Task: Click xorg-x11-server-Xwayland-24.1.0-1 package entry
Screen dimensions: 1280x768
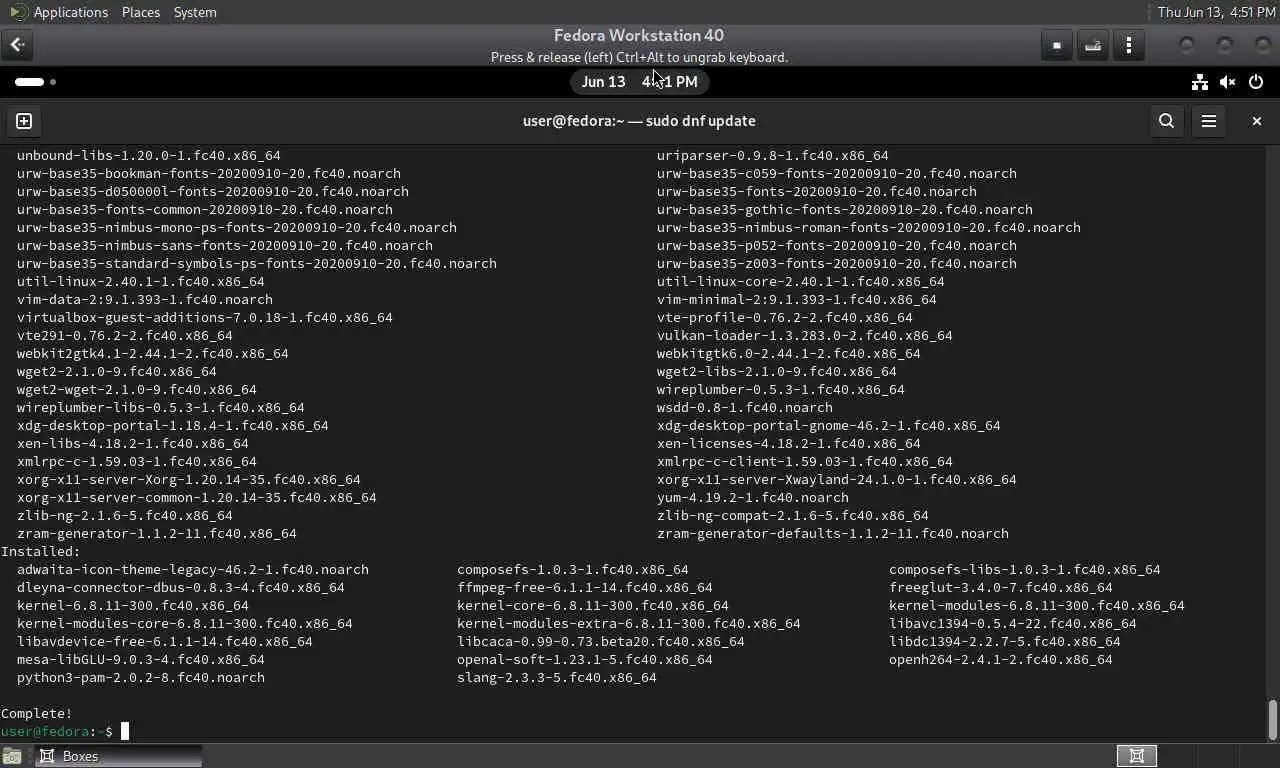Action: [x=837, y=479]
